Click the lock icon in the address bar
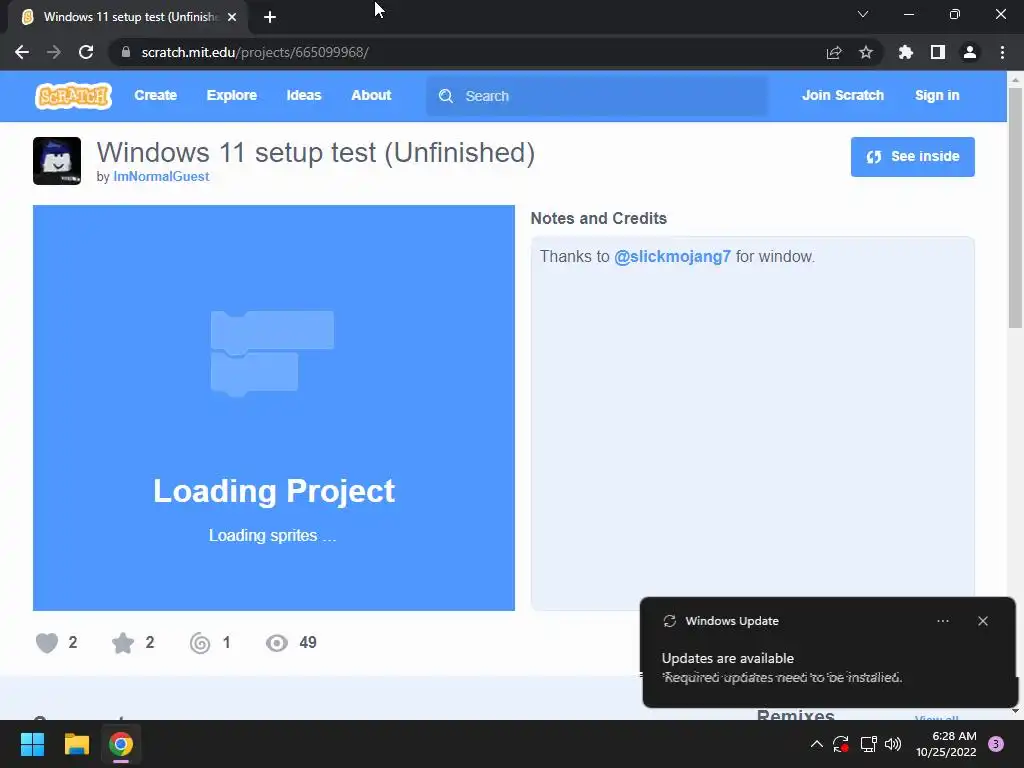Image resolution: width=1024 pixels, height=768 pixels. (x=125, y=52)
